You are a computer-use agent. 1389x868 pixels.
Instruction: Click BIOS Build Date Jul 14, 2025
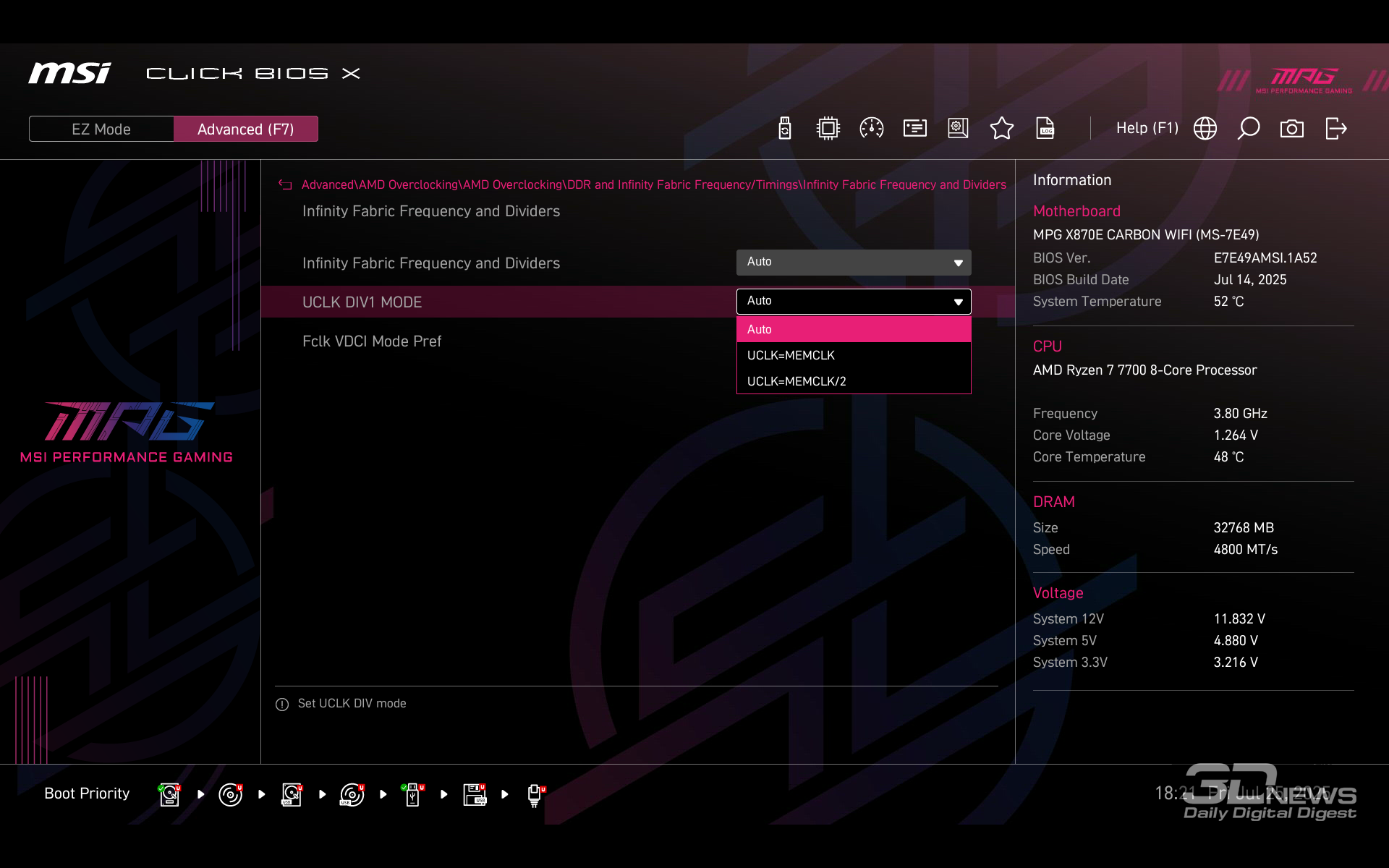1250,280
